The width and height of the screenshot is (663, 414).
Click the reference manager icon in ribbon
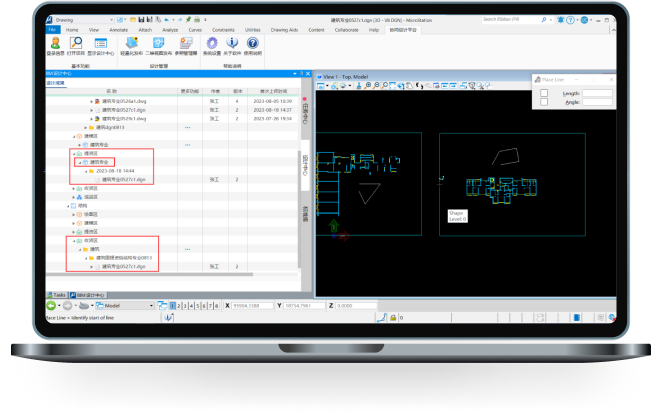(186, 43)
